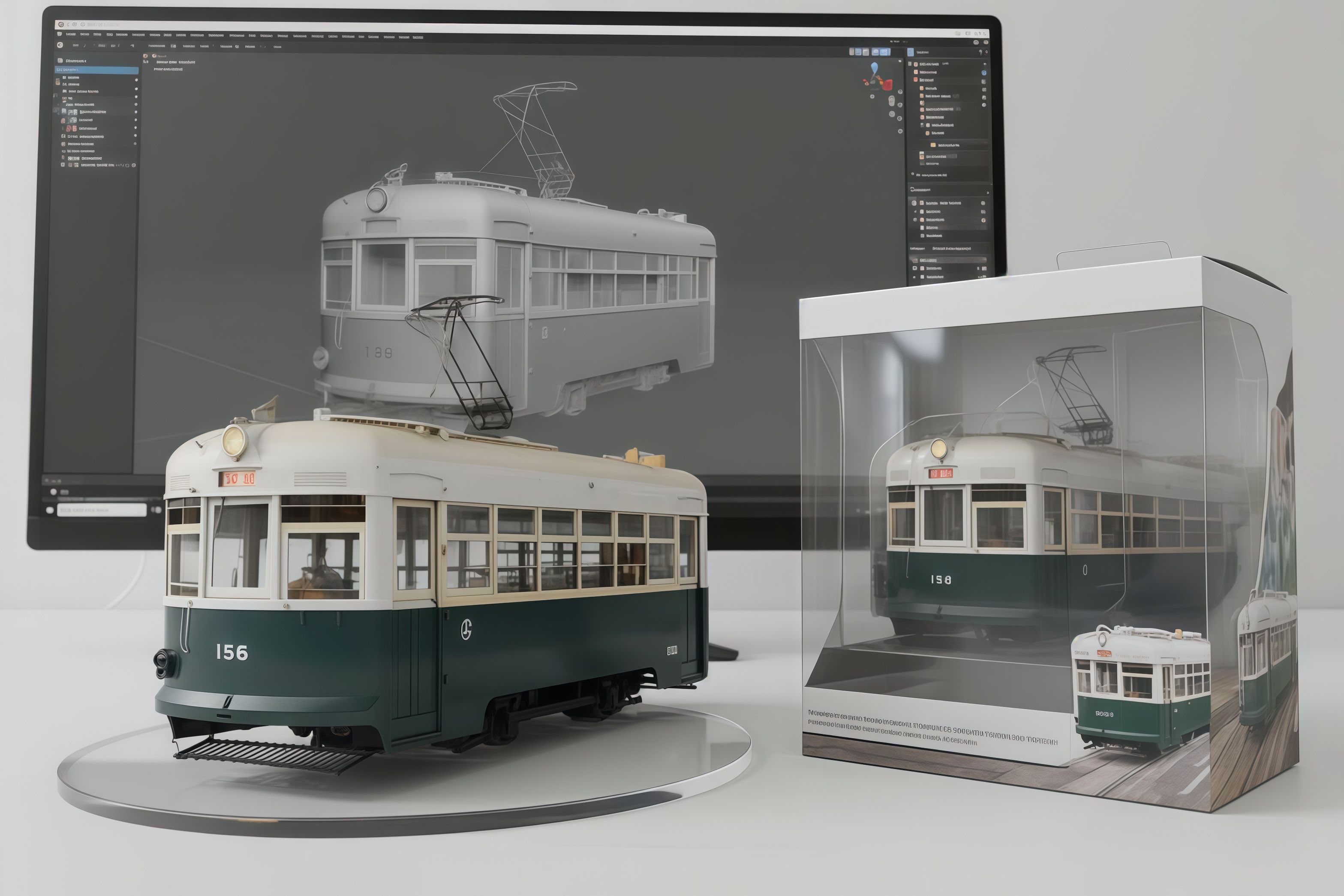
Task: Open the first menu in the top menu bar
Action: (x=71, y=35)
